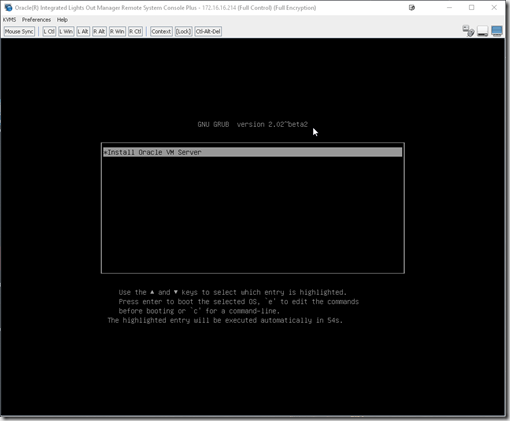510x421 pixels.
Task: Toggle the R Win key button
Action: coord(117,31)
